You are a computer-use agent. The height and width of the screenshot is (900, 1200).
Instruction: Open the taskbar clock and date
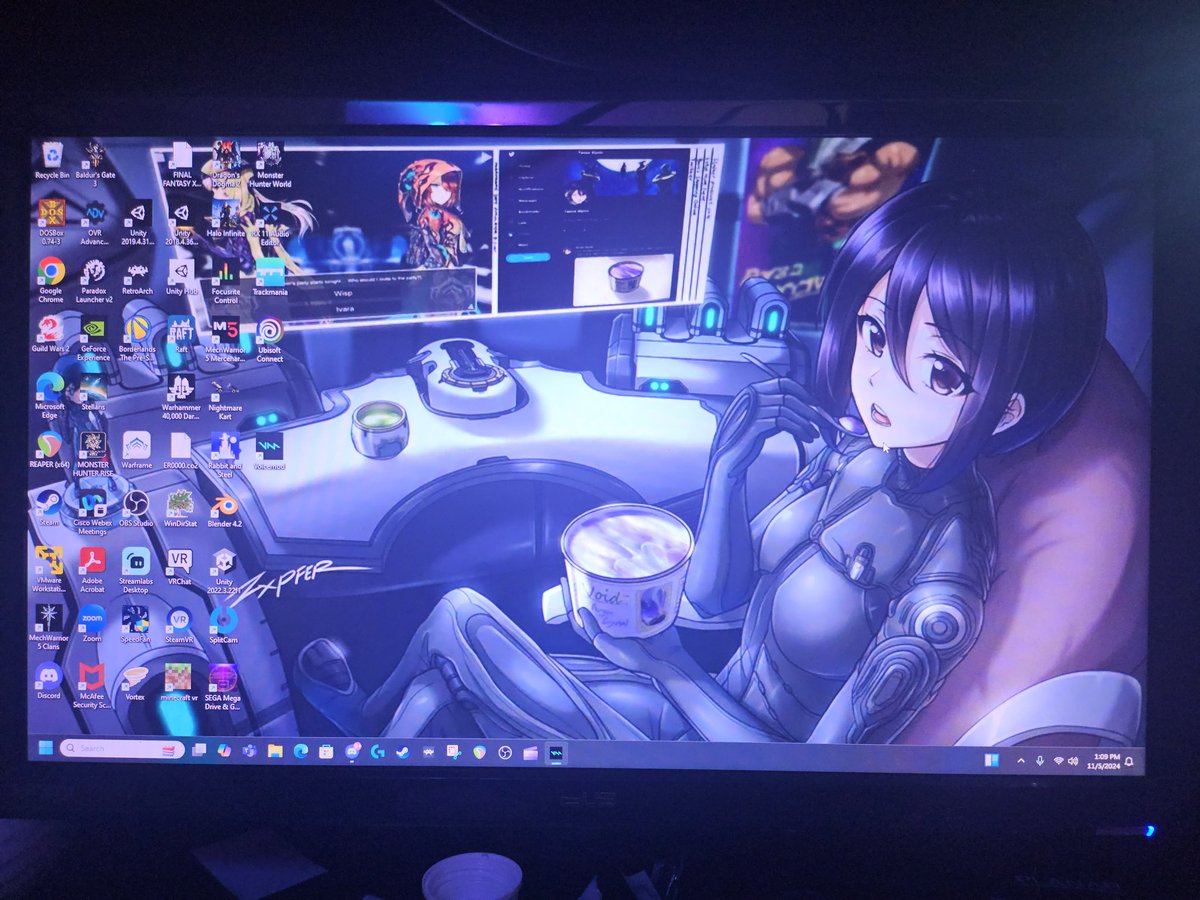1106,761
